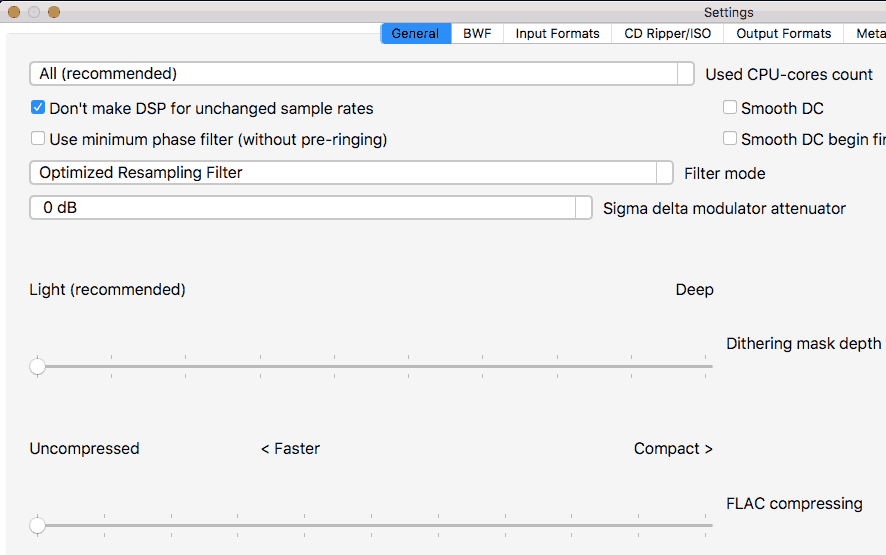Close the Settings window

coord(14,12)
